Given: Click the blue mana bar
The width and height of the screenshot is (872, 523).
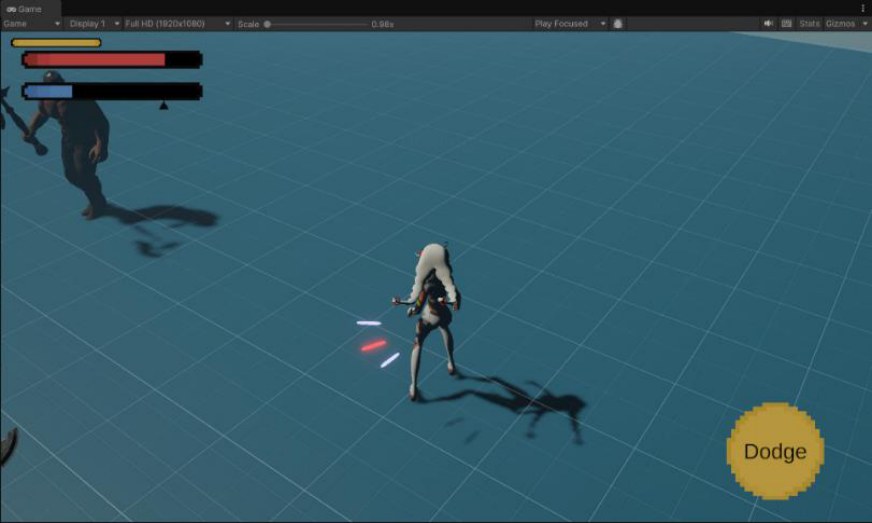Looking at the screenshot, I should (112, 91).
